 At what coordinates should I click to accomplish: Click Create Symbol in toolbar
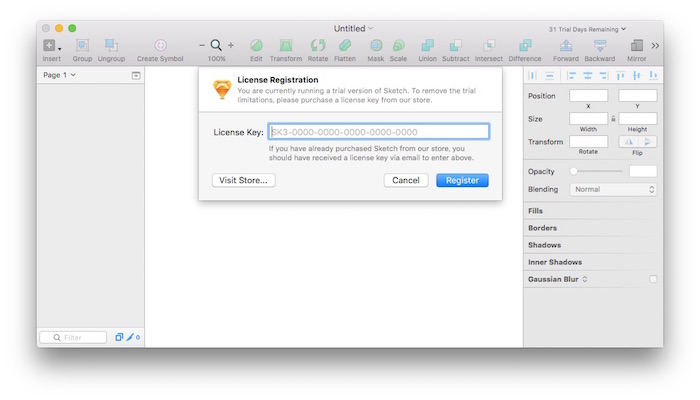click(x=160, y=45)
